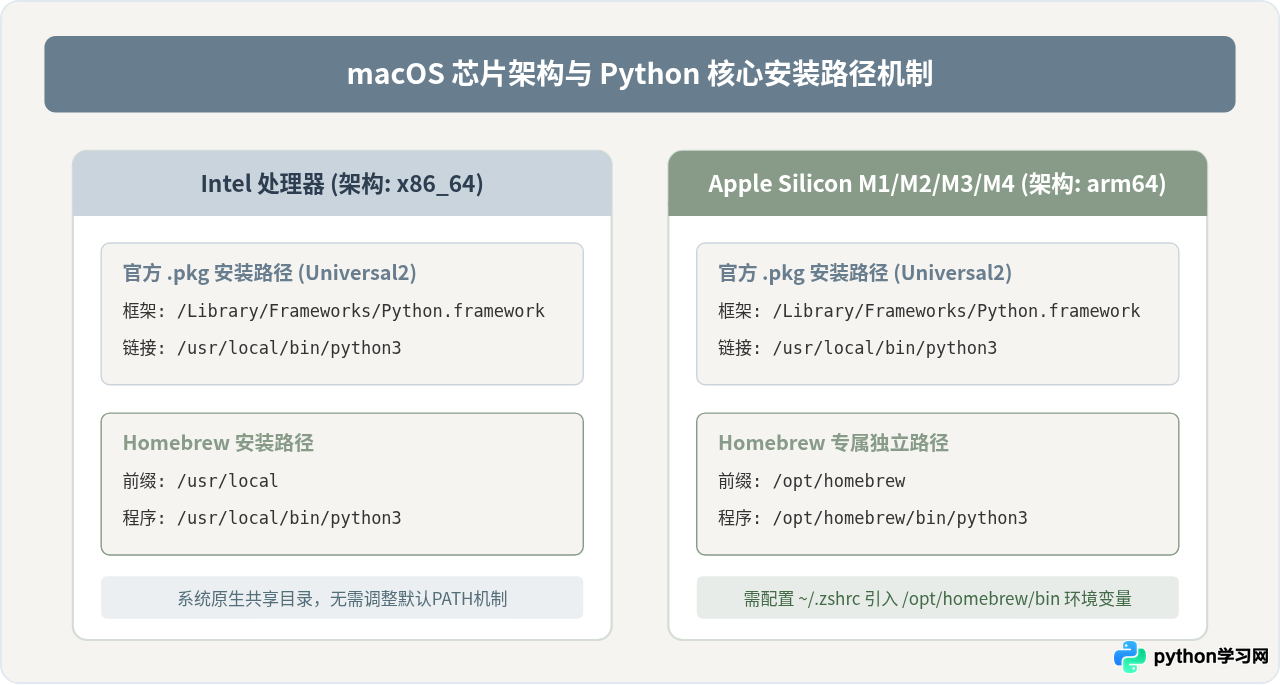Select the "Homebrew 专属独立路径" heading
The image size is (1280, 685).
coord(833,443)
